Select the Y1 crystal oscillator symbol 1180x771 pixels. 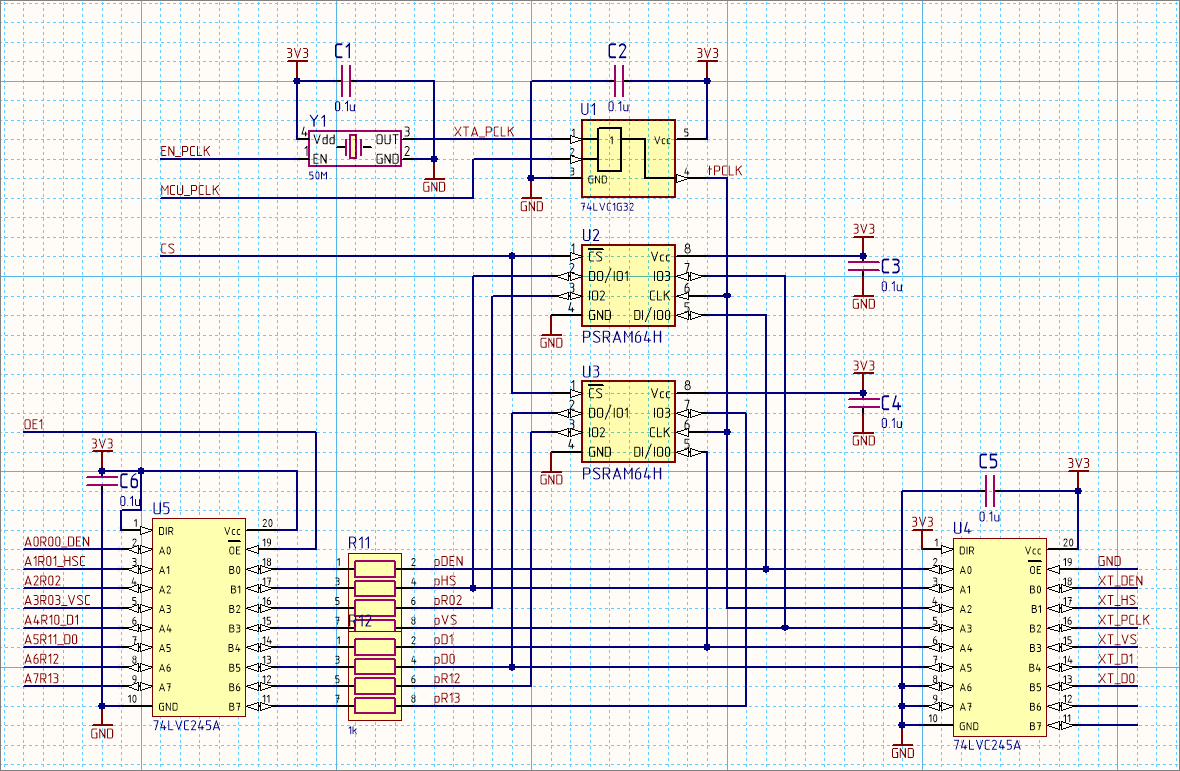click(354, 149)
